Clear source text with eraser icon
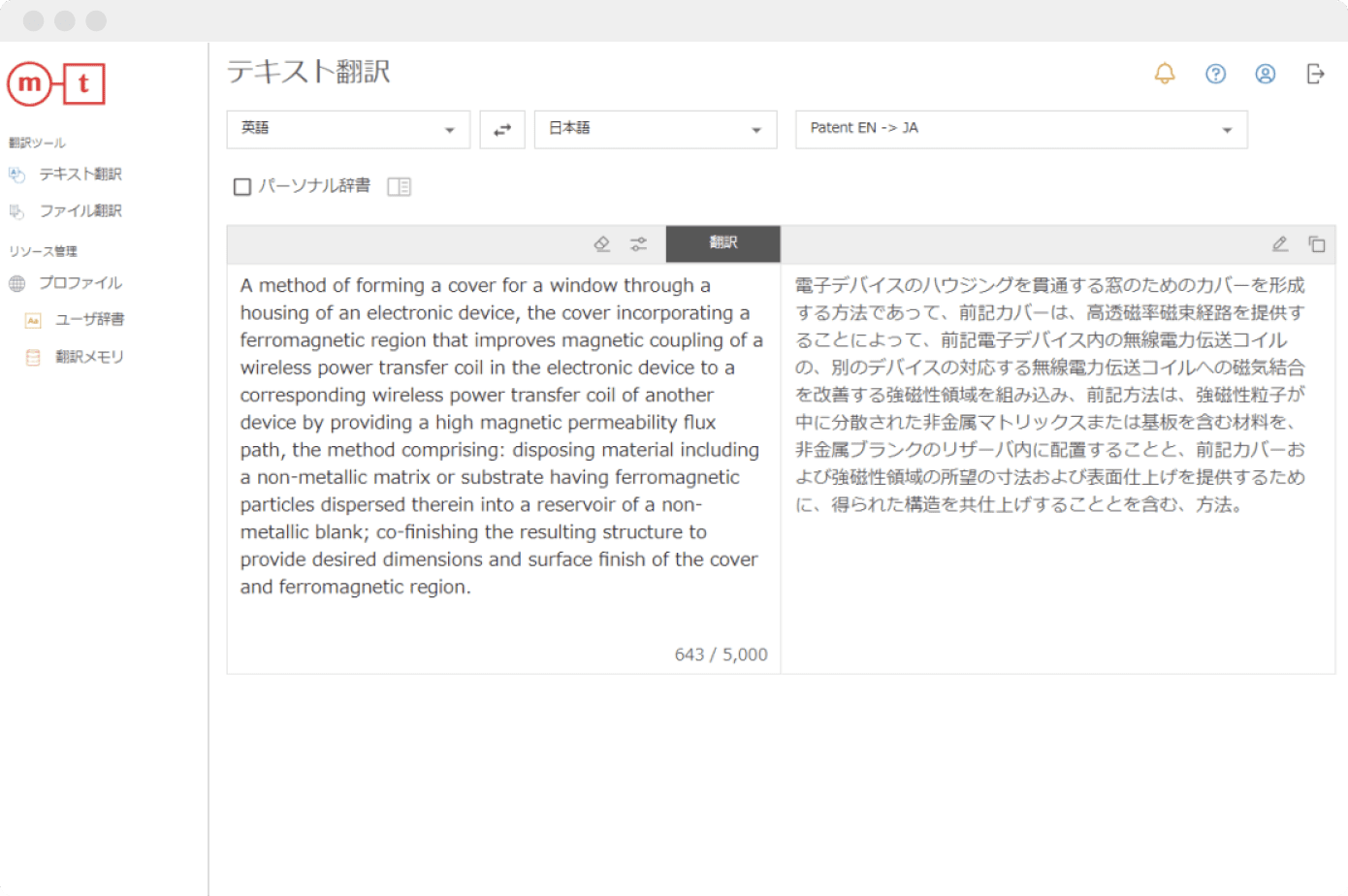The width and height of the screenshot is (1348, 896). 602,244
